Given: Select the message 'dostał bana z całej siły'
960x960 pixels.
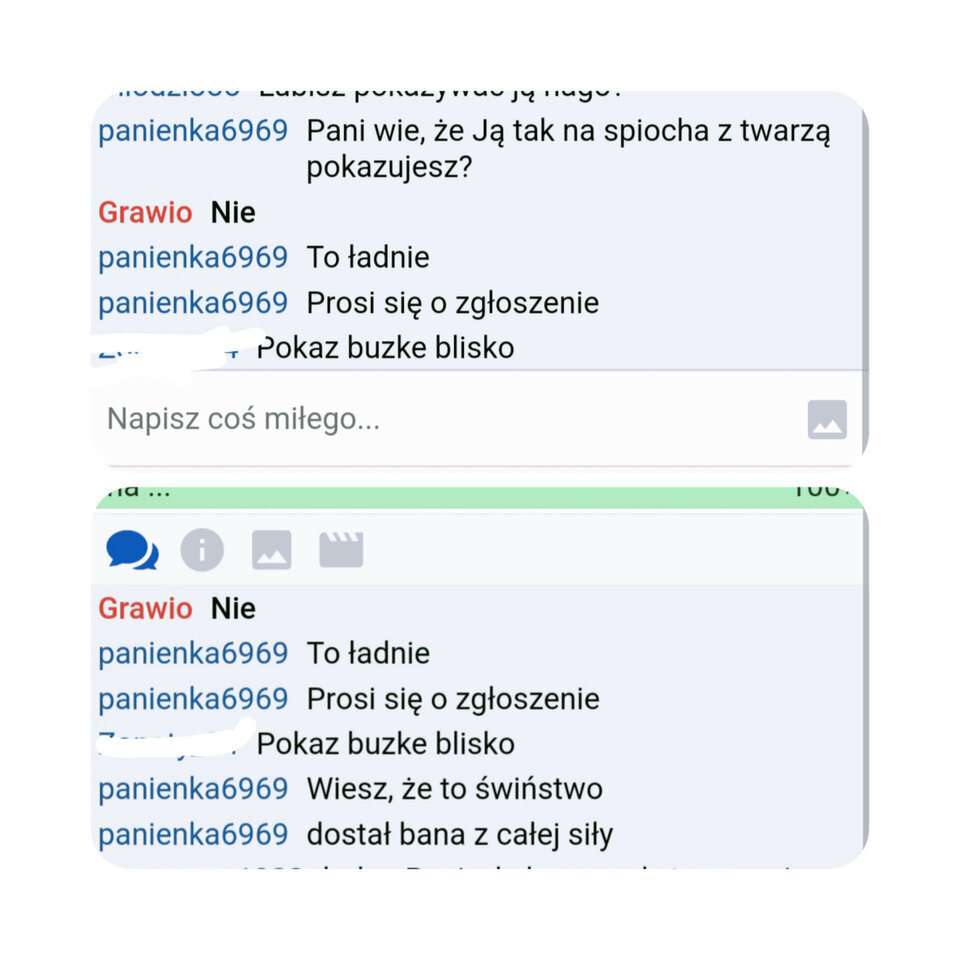Looking at the screenshot, I should [x=460, y=835].
